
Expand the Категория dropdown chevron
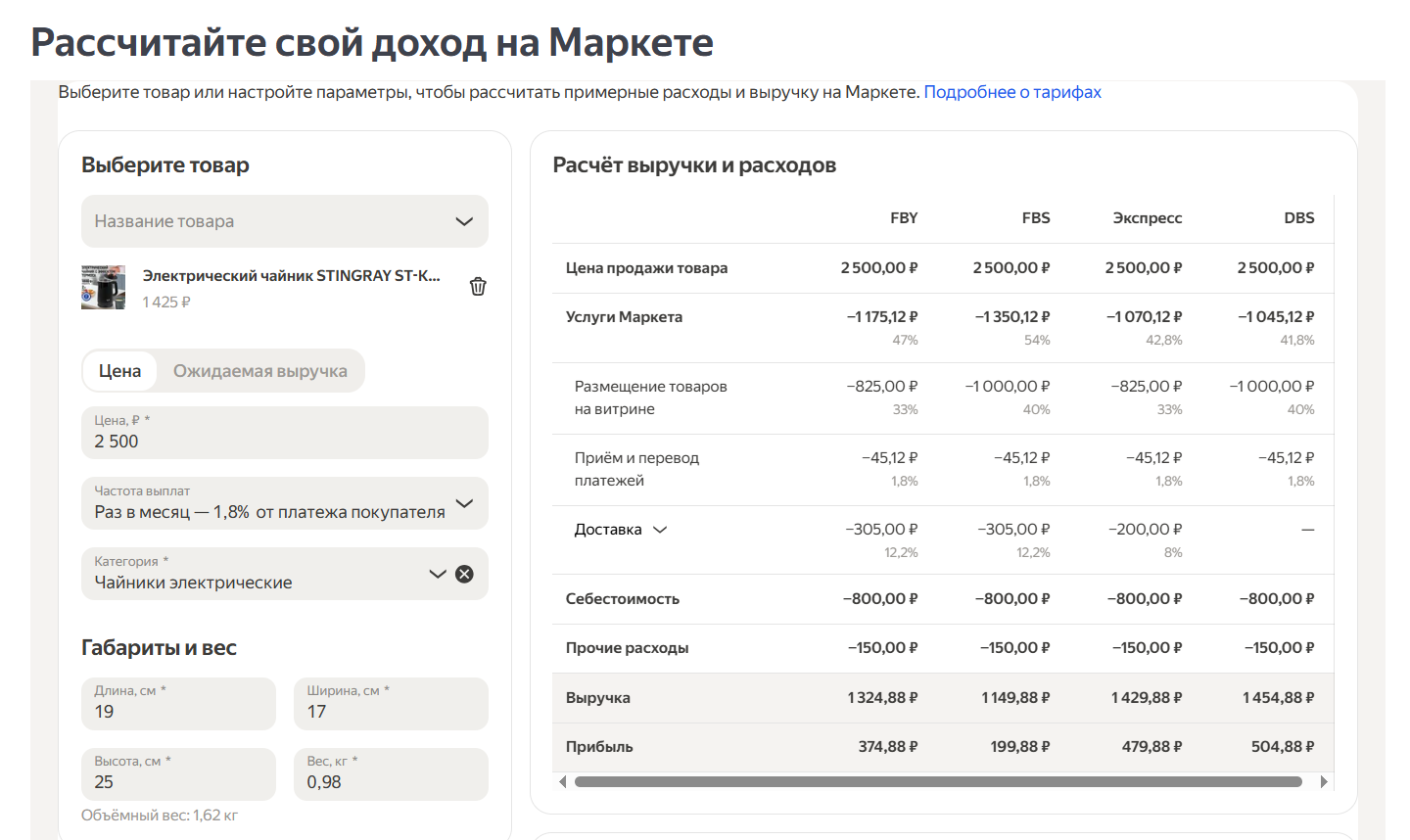point(437,574)
